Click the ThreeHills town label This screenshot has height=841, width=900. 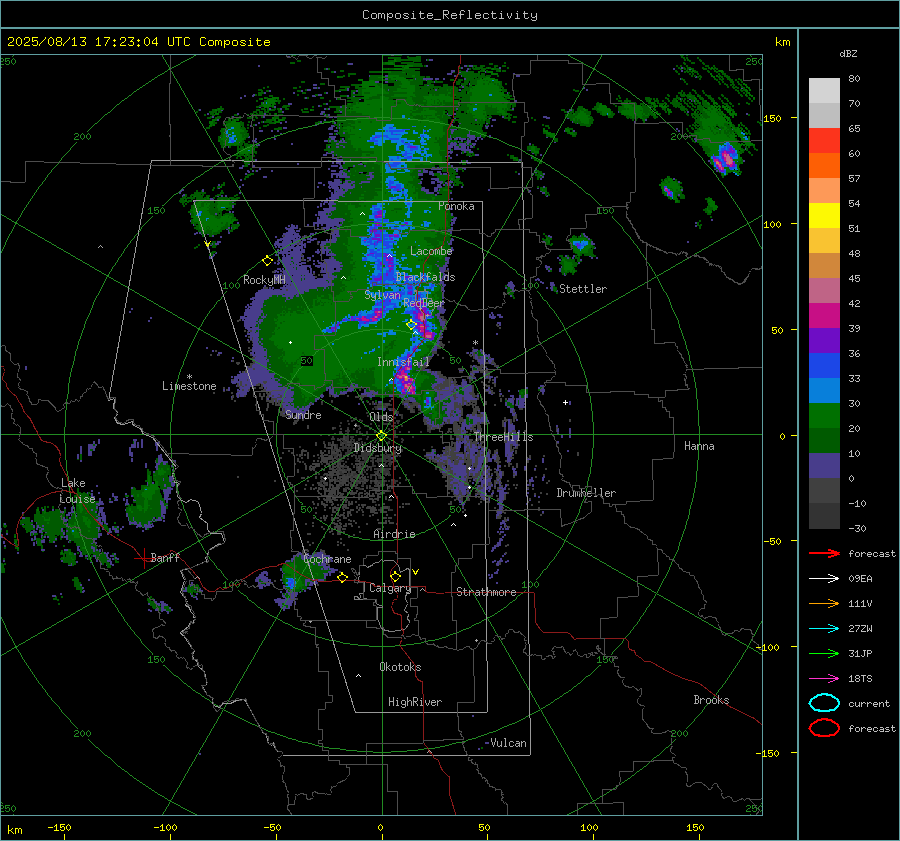click(503, 437)
